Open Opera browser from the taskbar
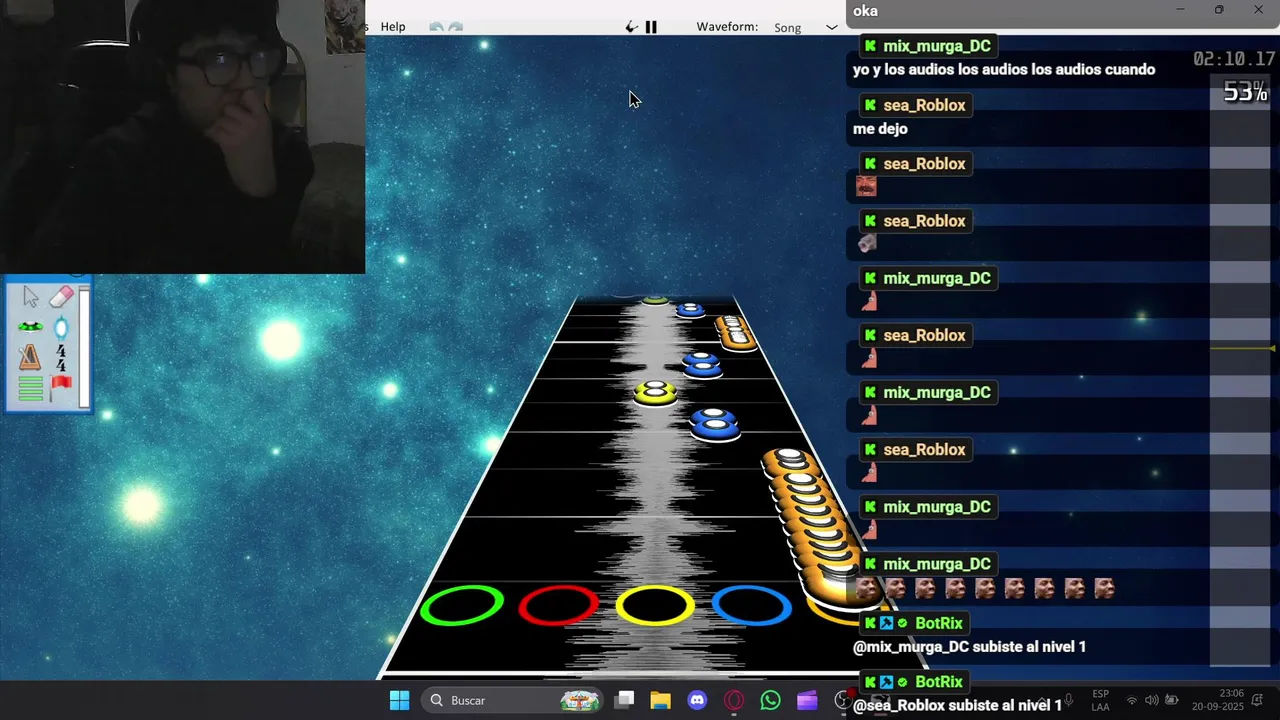1280x720 pixels. coord(734,700)
